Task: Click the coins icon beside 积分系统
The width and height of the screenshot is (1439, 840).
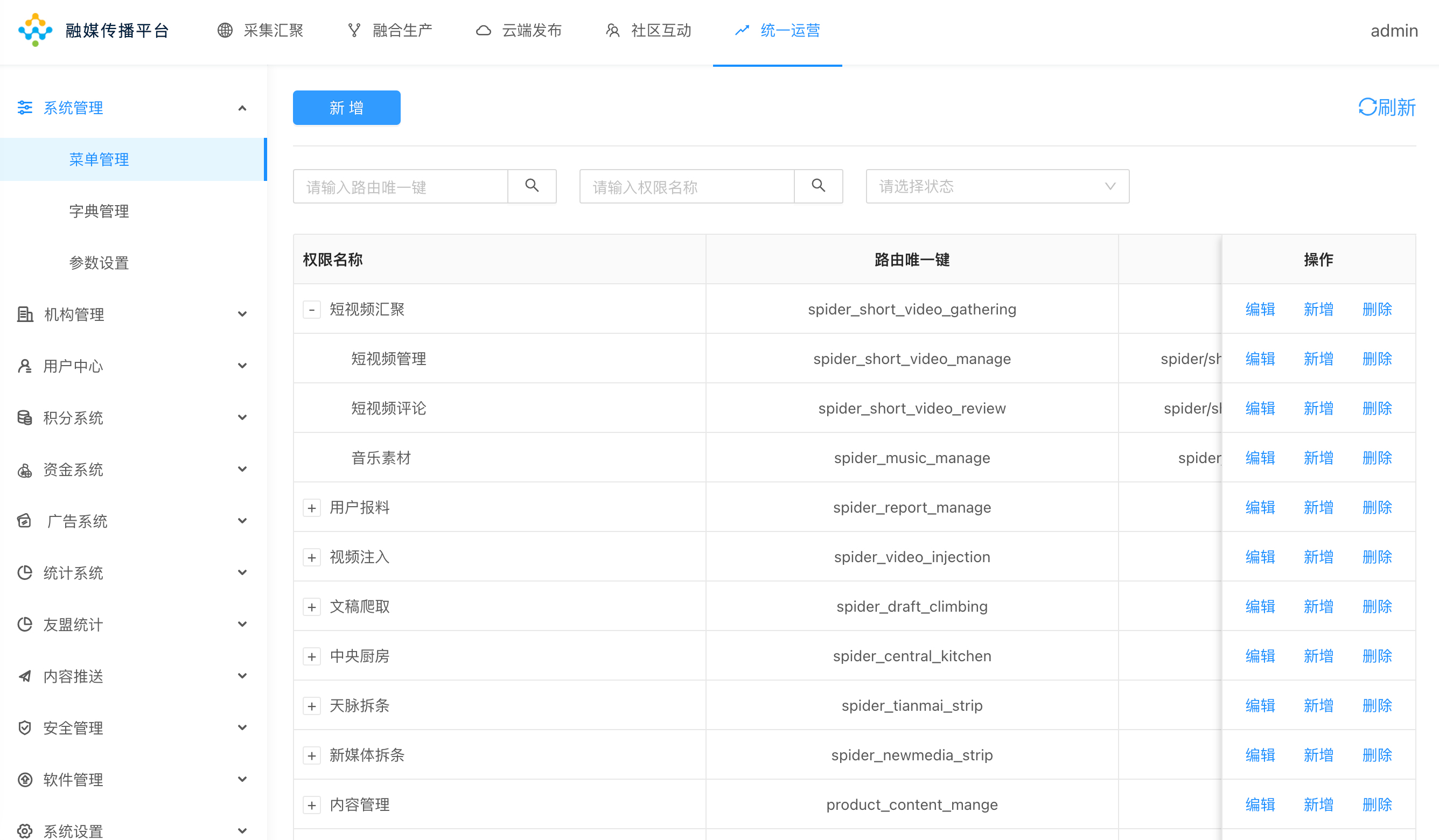Action: [x=25, y=417]
